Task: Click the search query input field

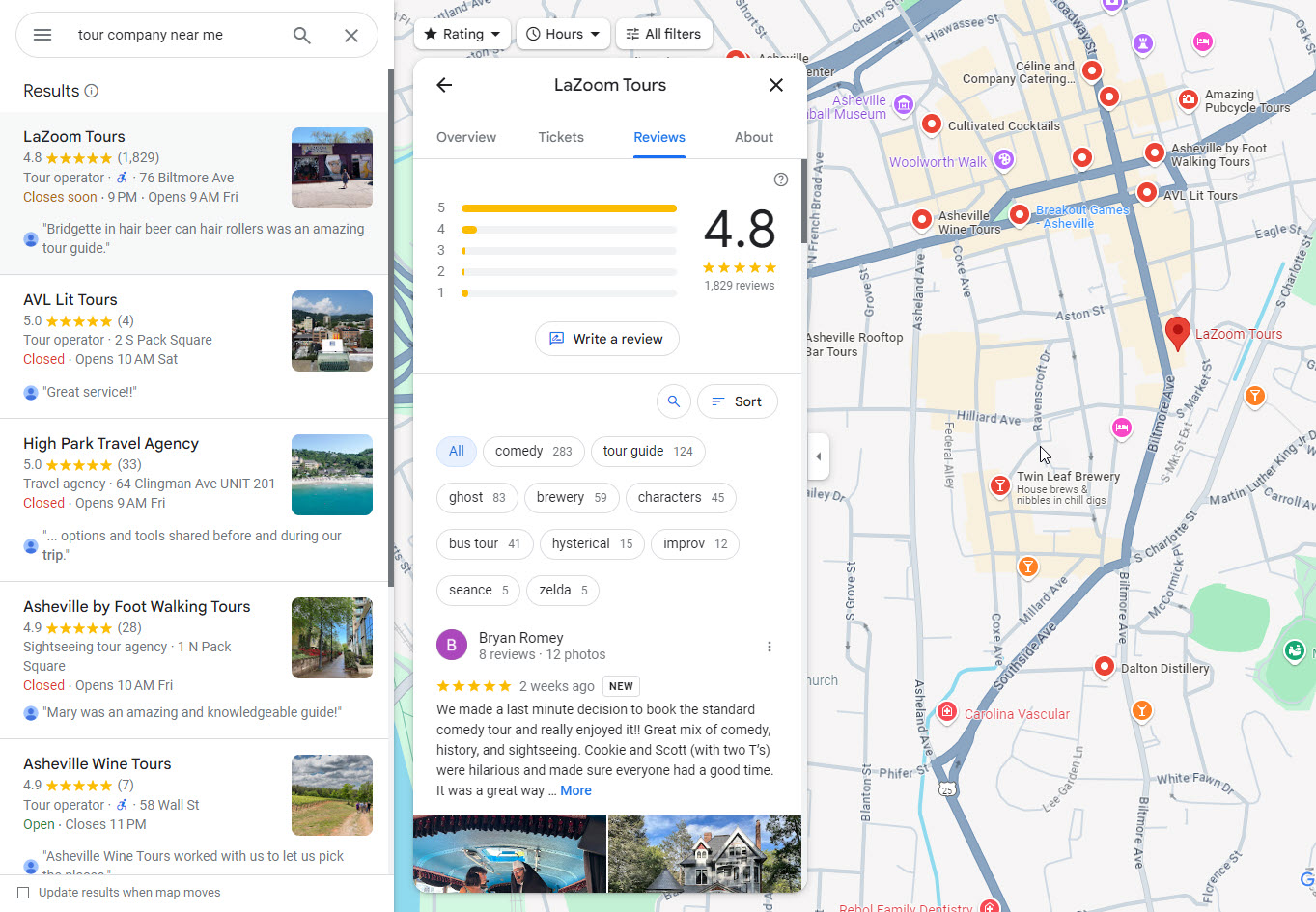Action: pyautogui.click(x=174, y=35)
